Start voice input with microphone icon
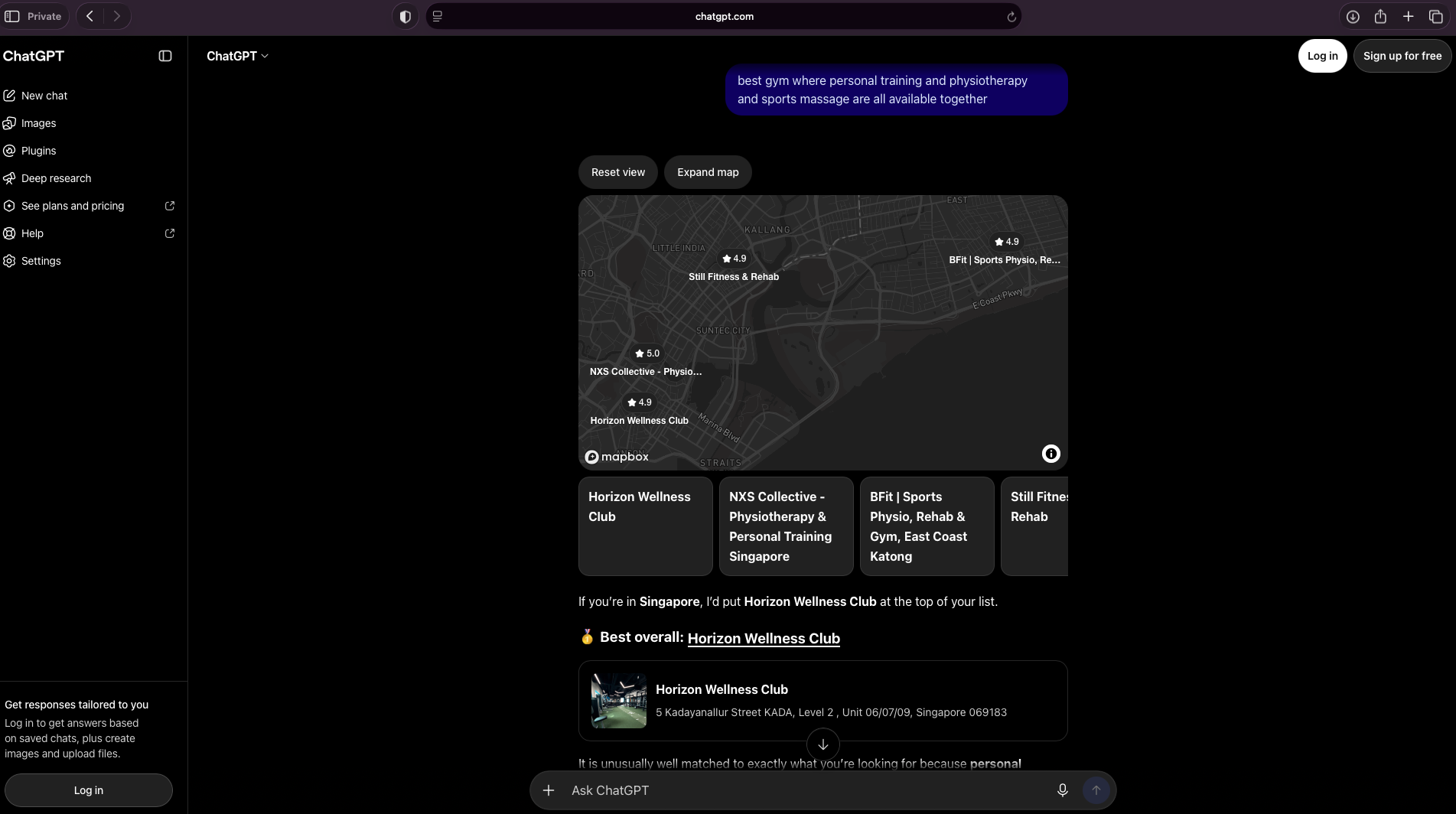The height and width of the screenshot is (814, 1456). point(1063,790)
